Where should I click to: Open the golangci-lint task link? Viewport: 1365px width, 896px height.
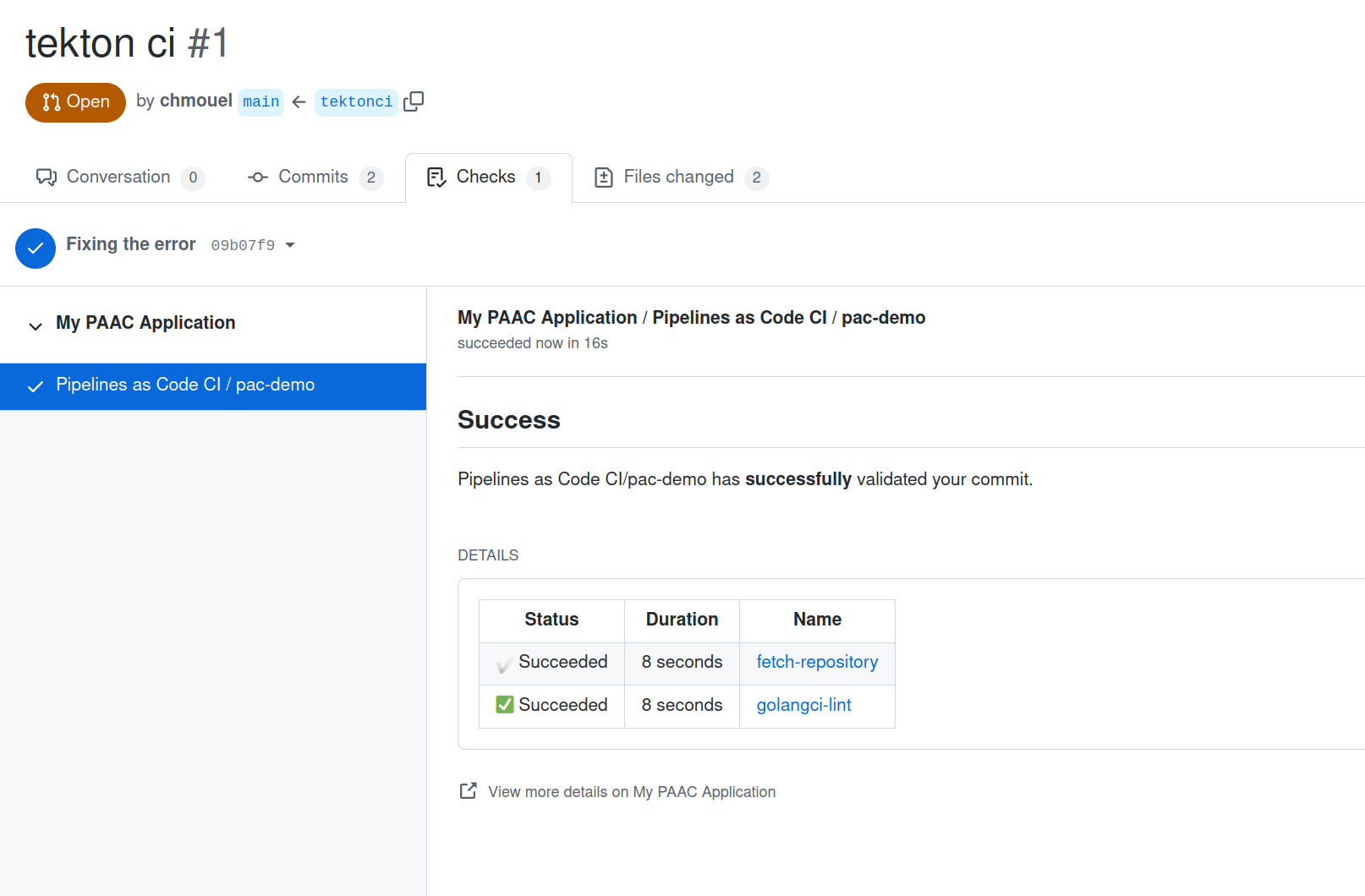[x=803, y=704]
